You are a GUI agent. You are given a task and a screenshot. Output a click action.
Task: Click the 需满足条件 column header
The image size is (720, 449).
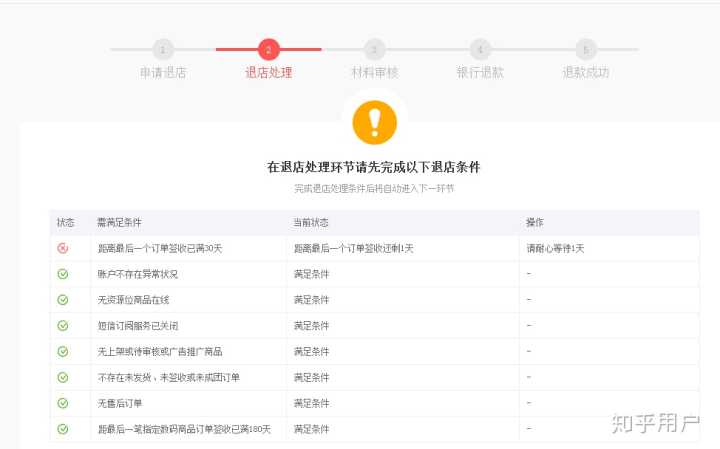tap(119, 222)
